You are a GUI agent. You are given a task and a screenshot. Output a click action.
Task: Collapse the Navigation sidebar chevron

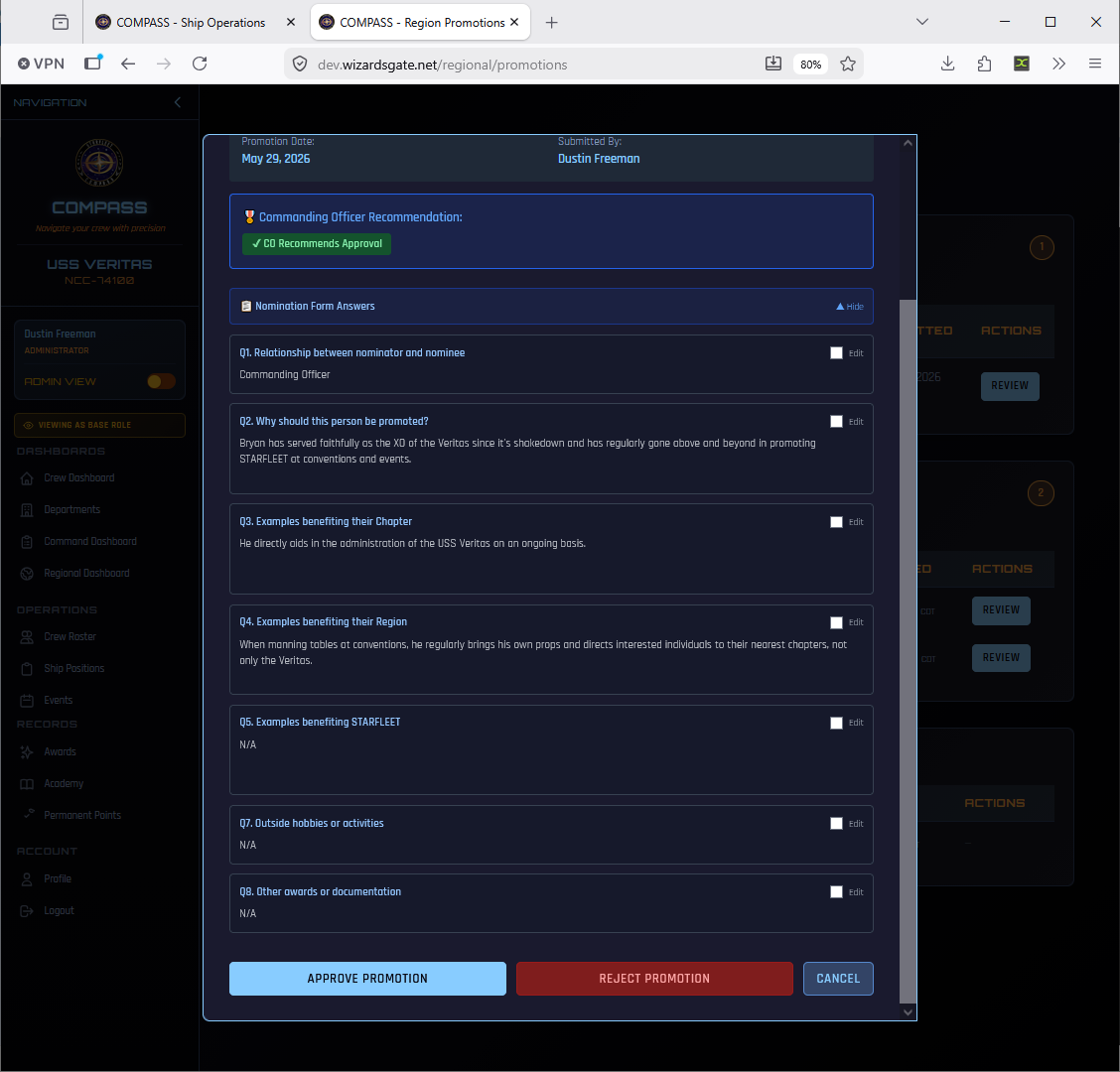[x=177, y=102]
